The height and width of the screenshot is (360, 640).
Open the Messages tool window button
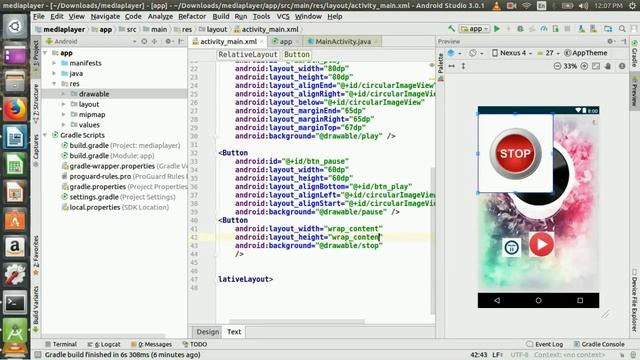coord(151,344)
